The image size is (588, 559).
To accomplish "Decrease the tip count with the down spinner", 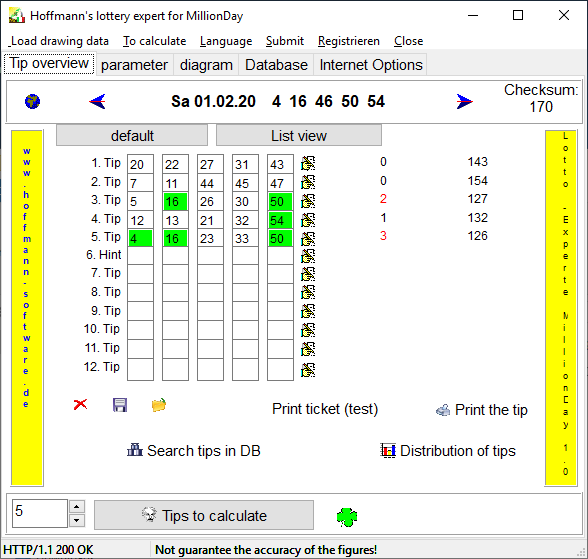I will [x=77, y=520].
